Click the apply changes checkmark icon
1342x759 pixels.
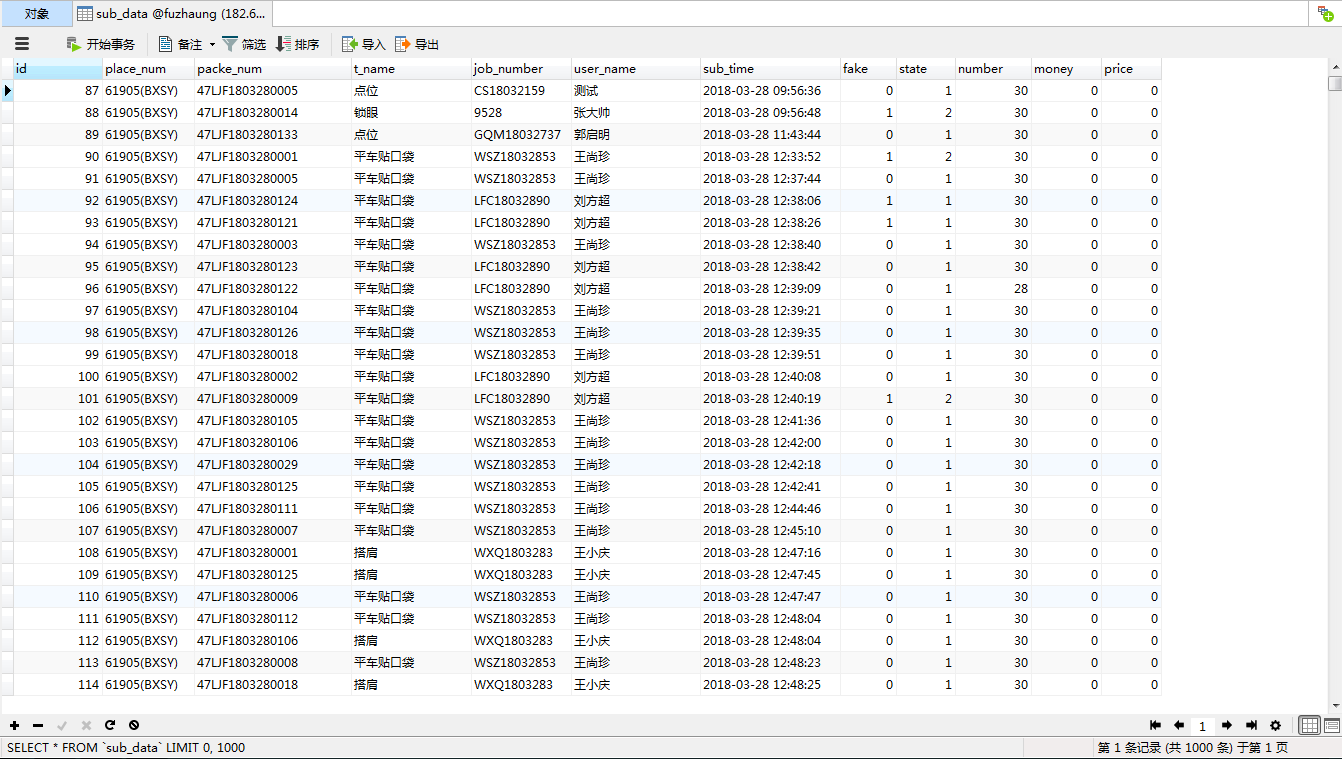pos(62,725)
